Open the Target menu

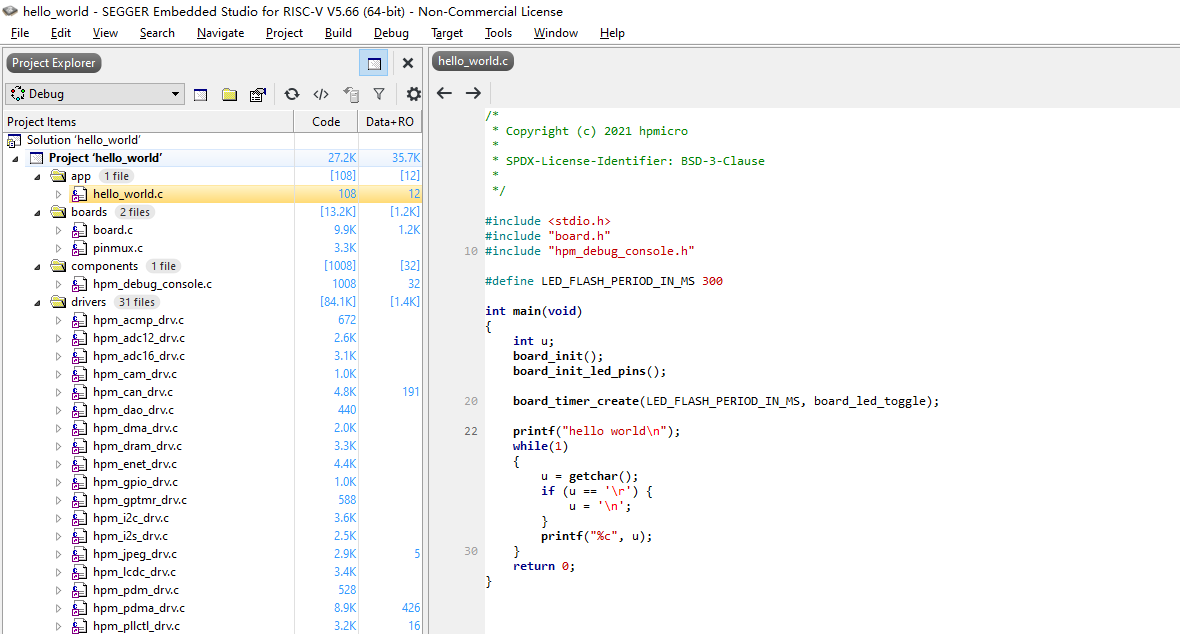point(447,33)
